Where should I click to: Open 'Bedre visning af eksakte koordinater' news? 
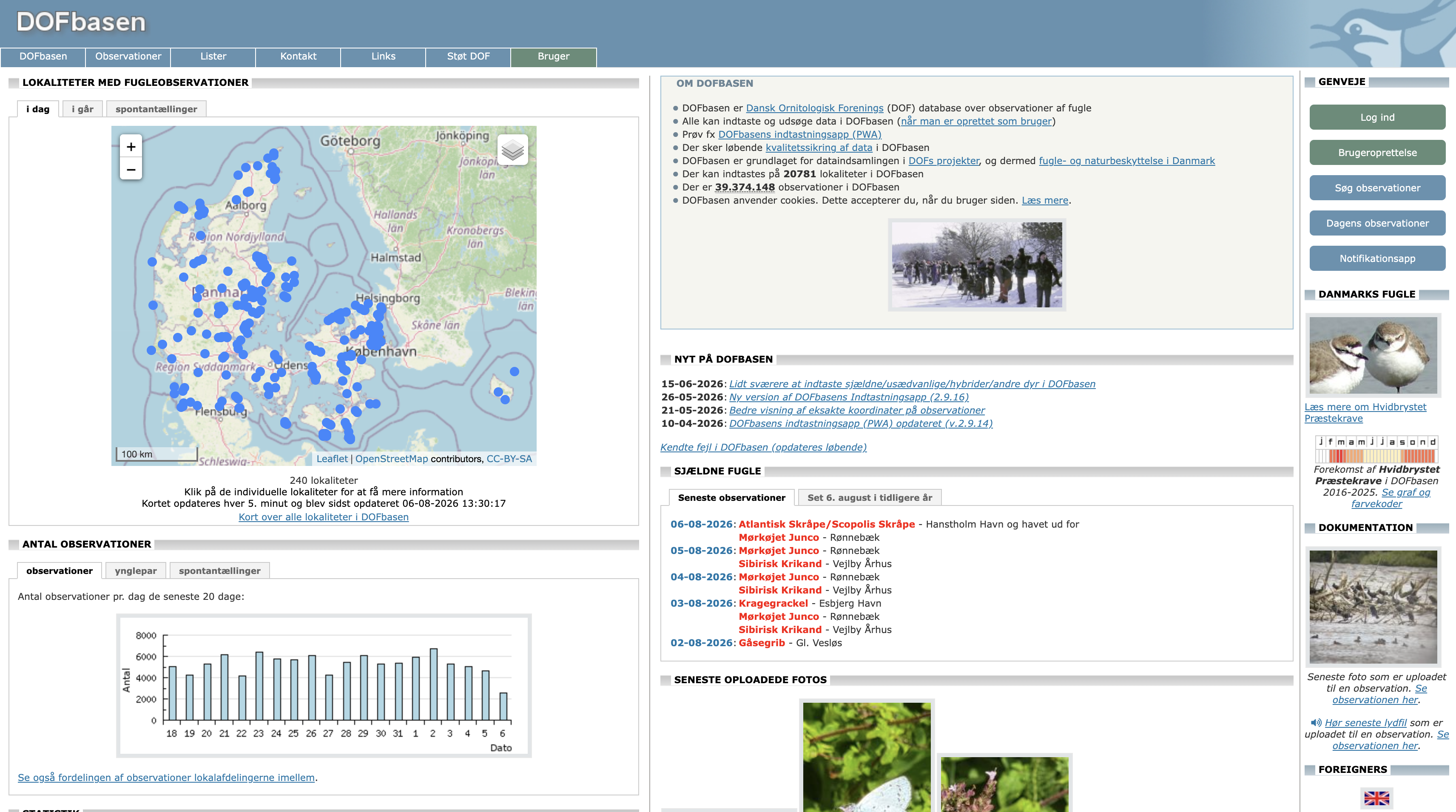[857, 410]
